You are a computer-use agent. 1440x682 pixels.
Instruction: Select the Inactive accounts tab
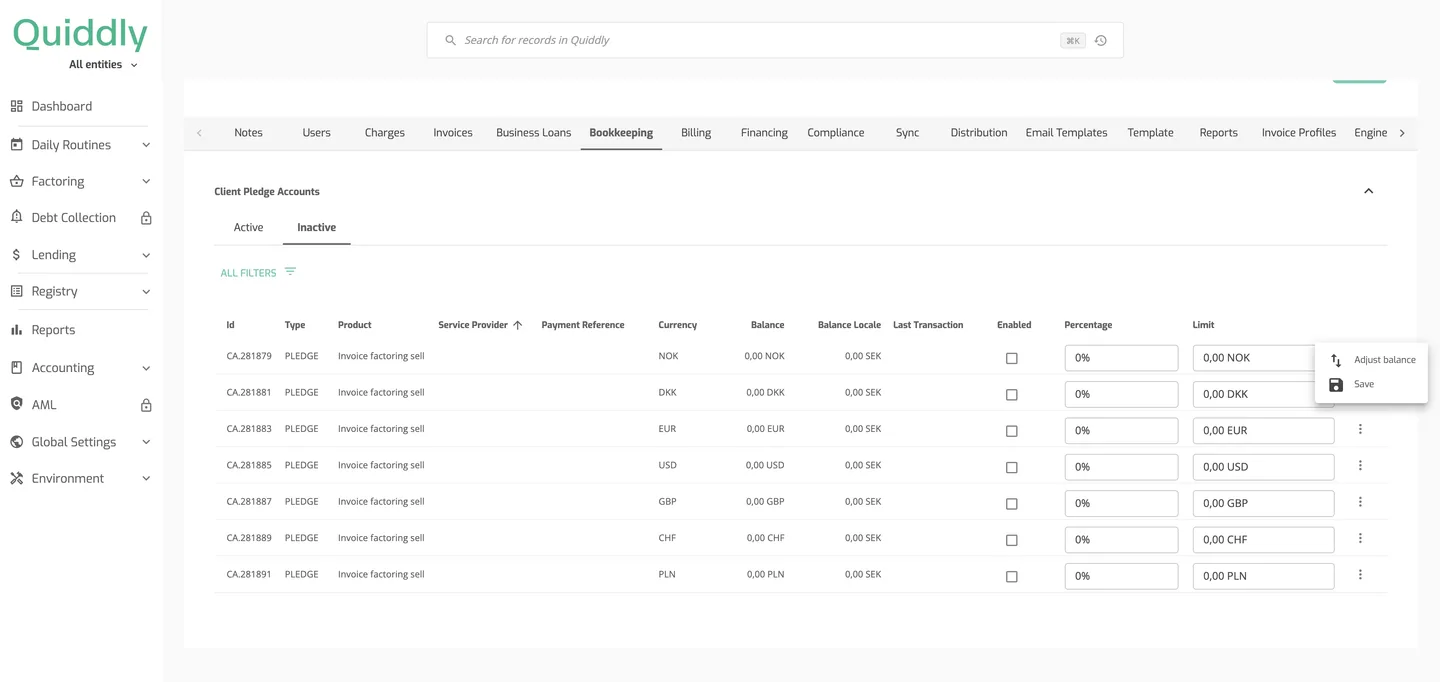[316, 227]
